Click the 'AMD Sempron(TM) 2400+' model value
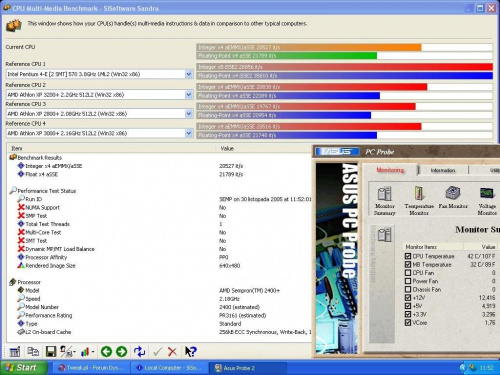The image size is (500, 375). pos(249,291)
